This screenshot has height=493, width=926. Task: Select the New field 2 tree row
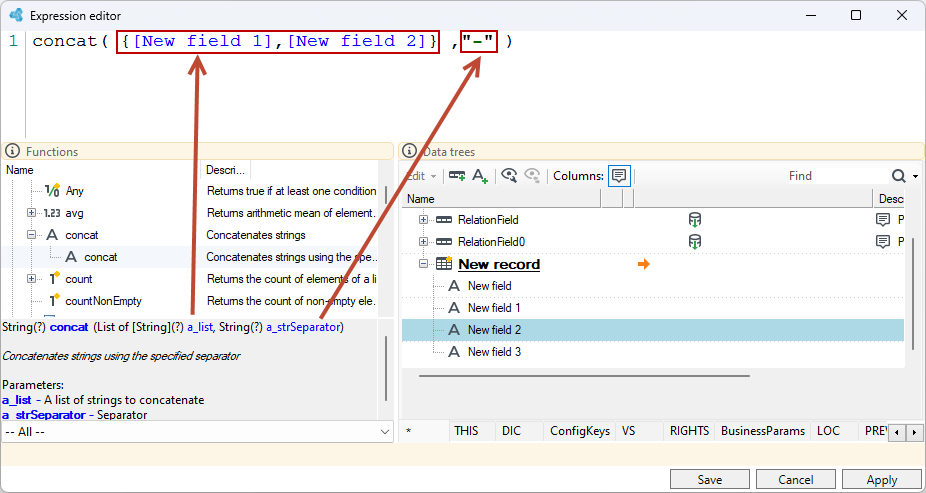pos(653,330)
